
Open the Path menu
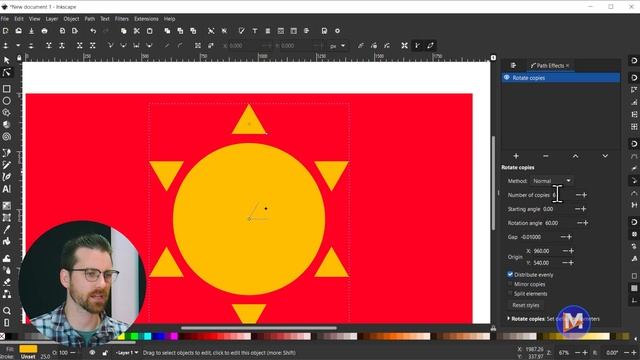tap(90, 19)
